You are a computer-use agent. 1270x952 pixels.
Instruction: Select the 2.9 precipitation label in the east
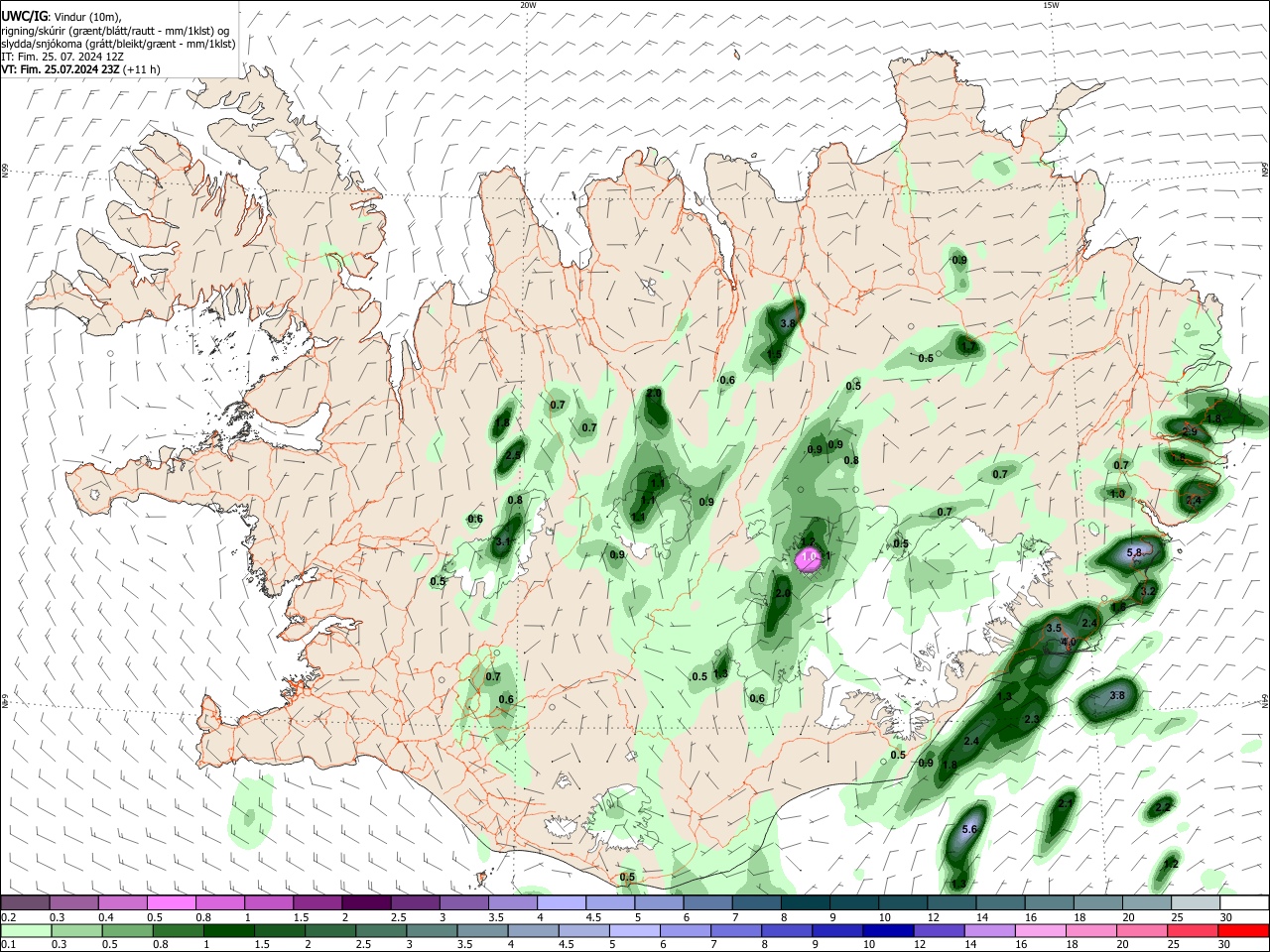pos(1190,431)
